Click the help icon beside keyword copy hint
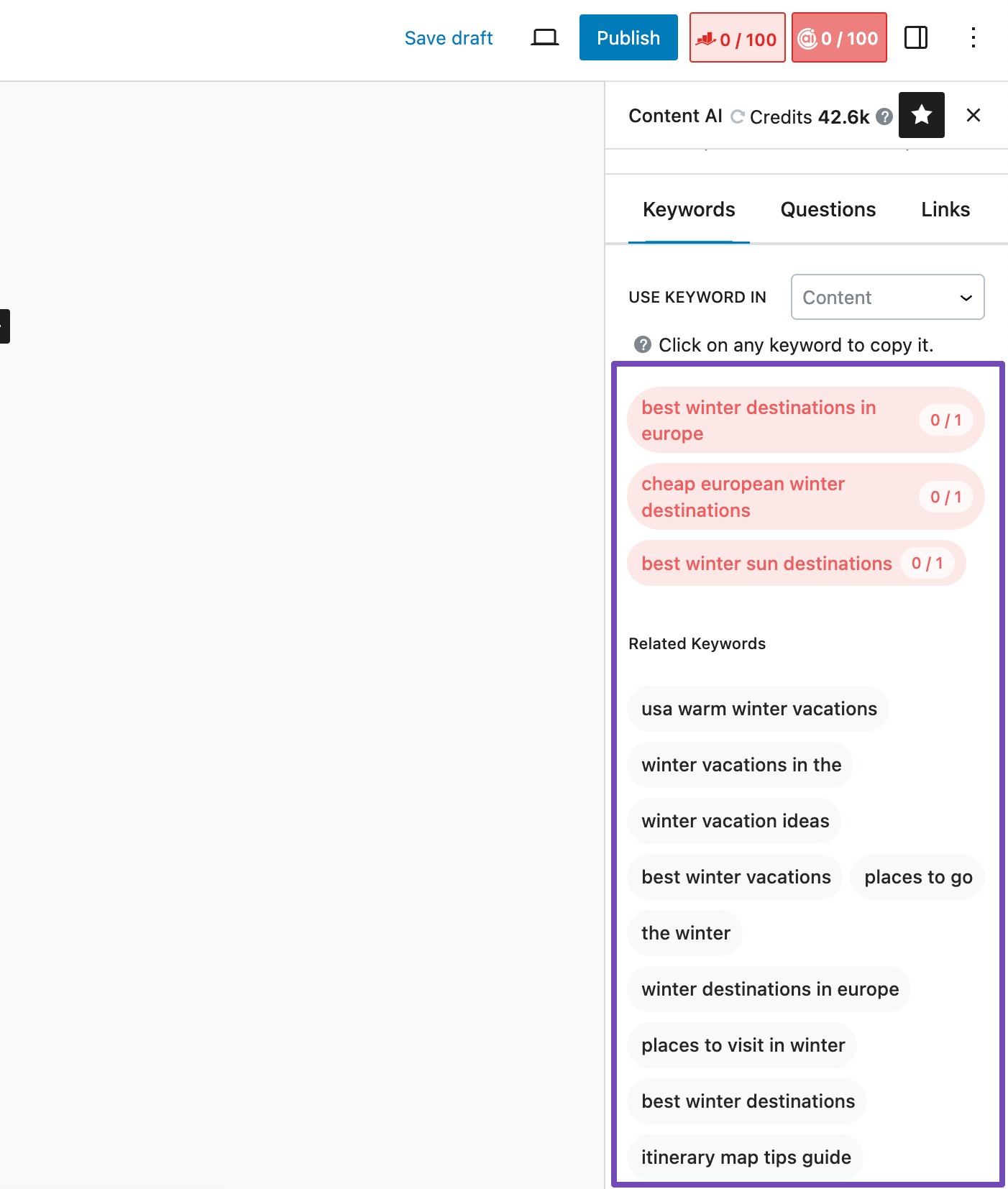This screenshot has height=1189, width=1008. (x=642, y=345)
